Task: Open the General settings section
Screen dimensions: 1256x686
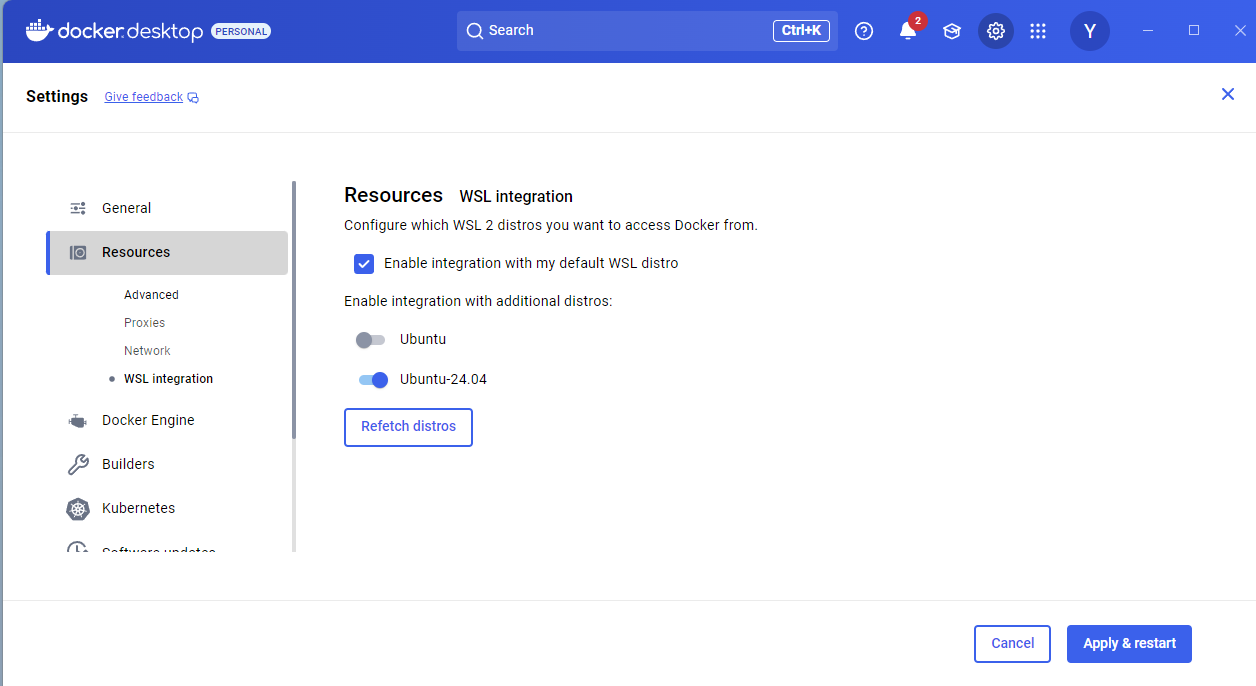Action: coord(167,208)
